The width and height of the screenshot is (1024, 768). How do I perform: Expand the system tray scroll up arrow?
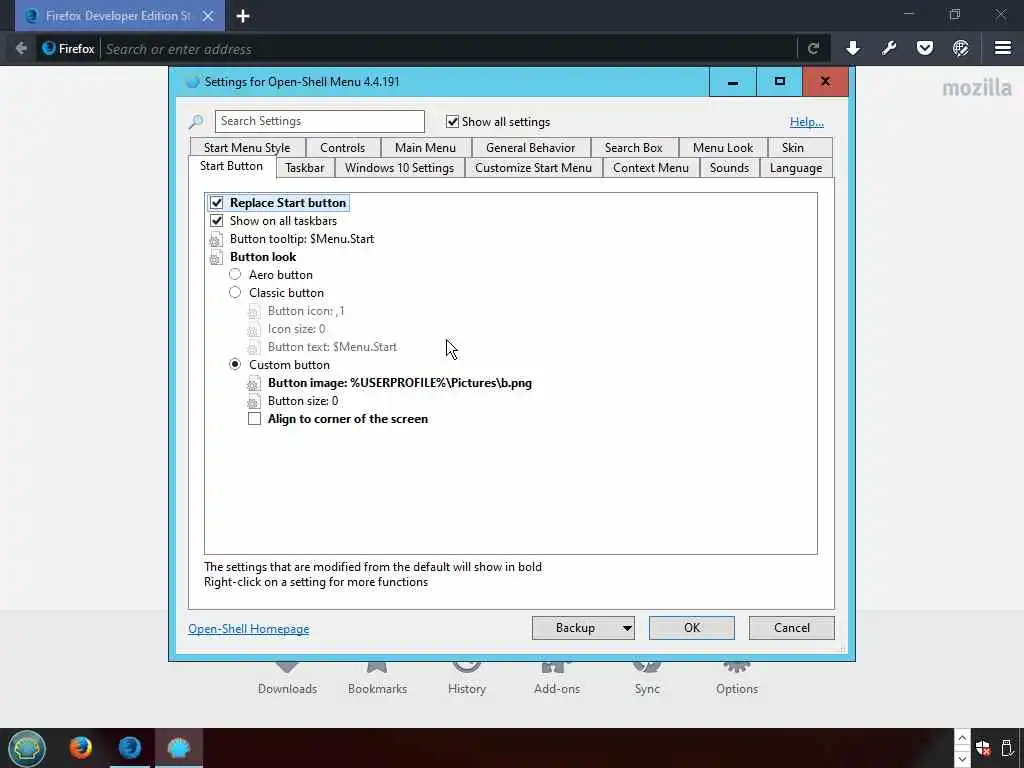962,738
